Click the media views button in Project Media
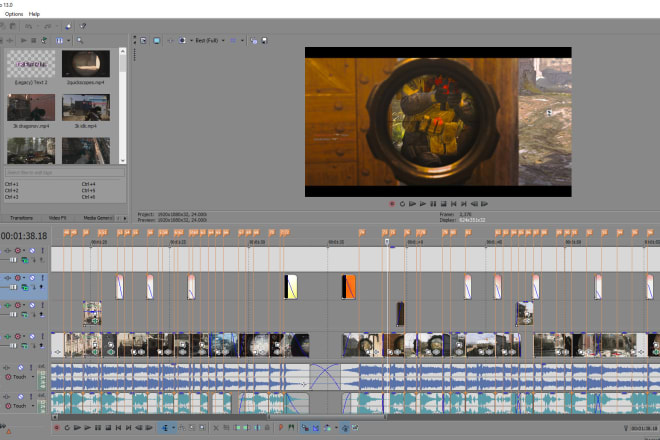660x440 pixels. click(59, 40)
